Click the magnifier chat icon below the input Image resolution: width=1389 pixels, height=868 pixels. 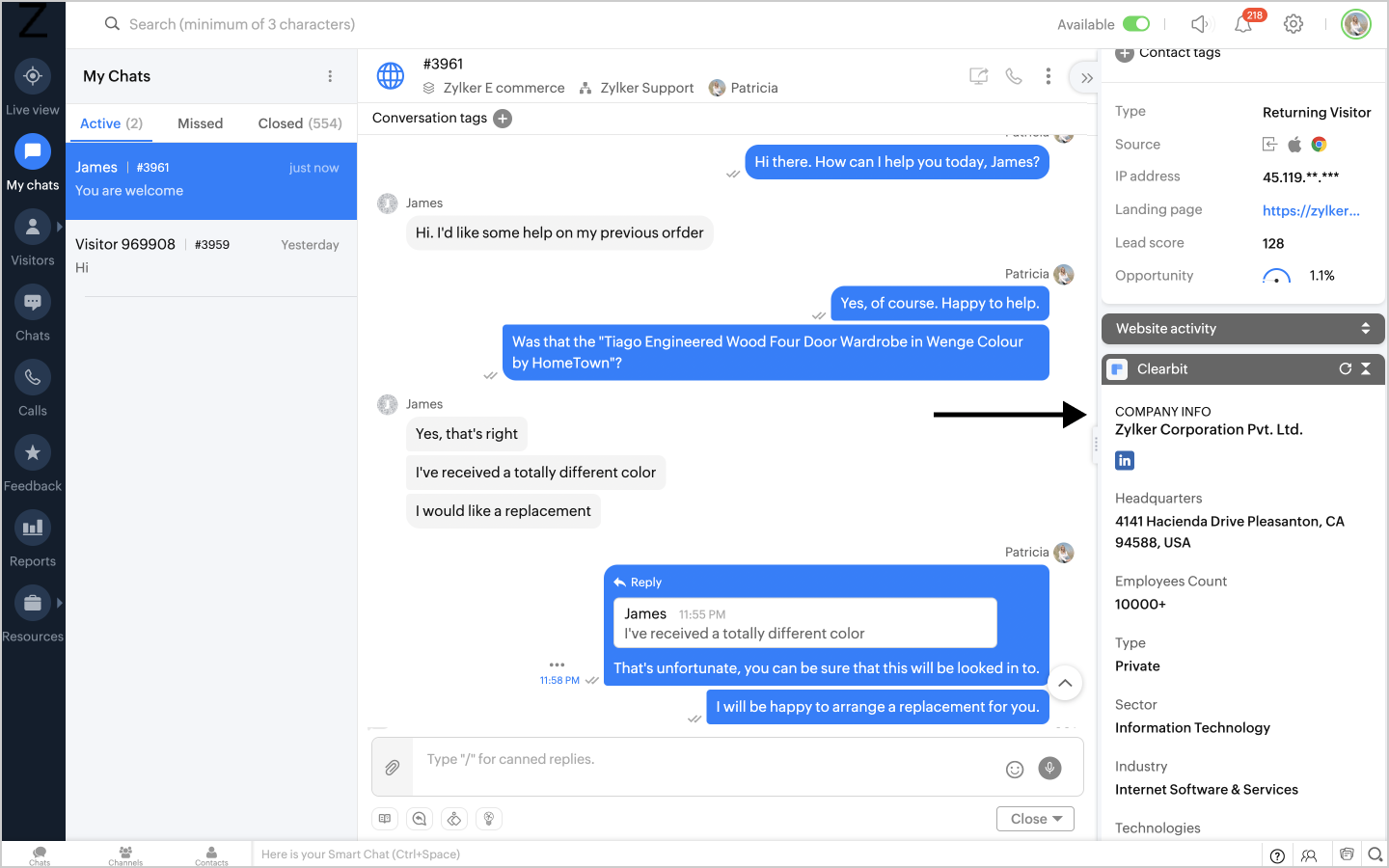click(420, 819)
